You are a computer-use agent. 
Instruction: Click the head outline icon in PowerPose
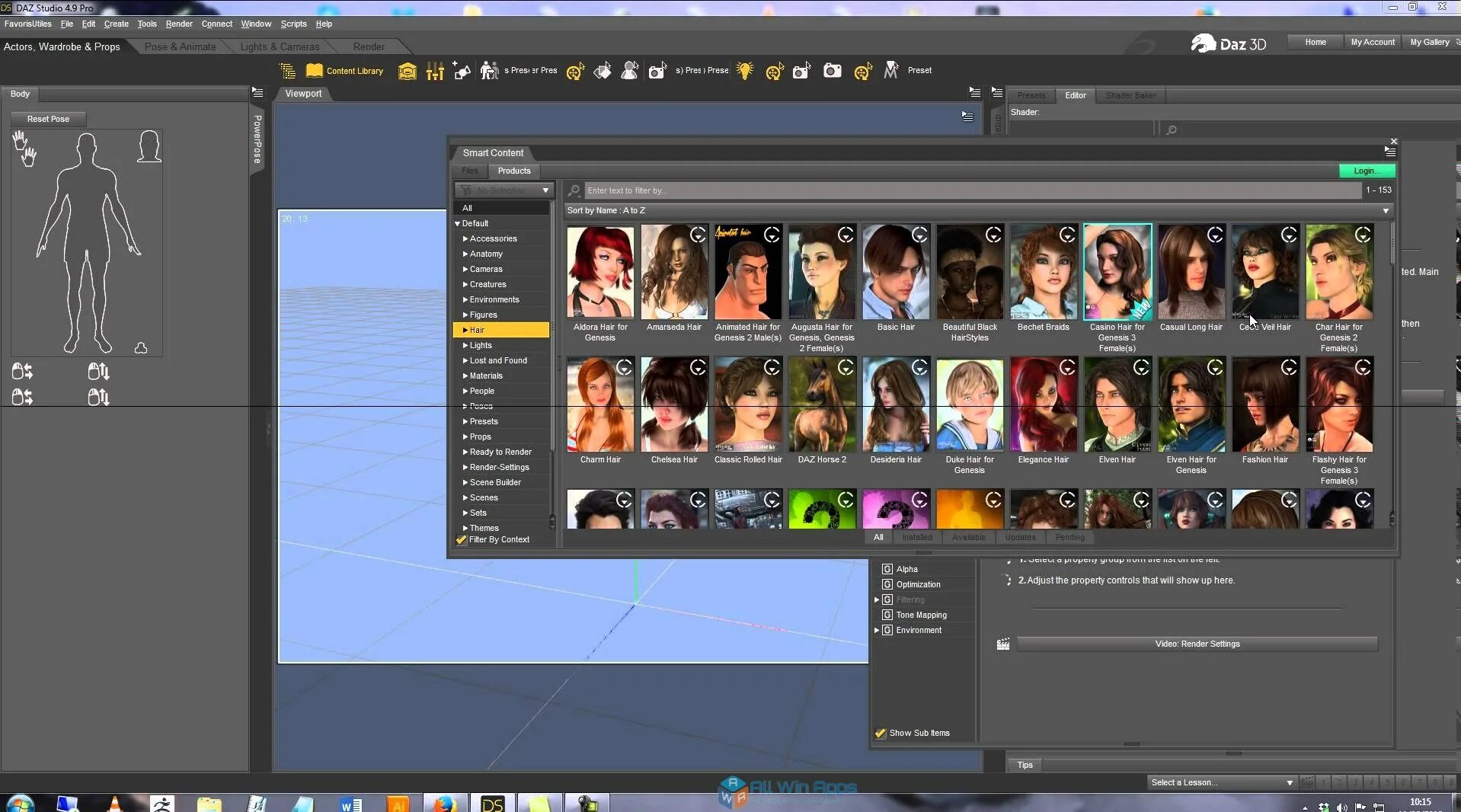(x=149, y=146)
